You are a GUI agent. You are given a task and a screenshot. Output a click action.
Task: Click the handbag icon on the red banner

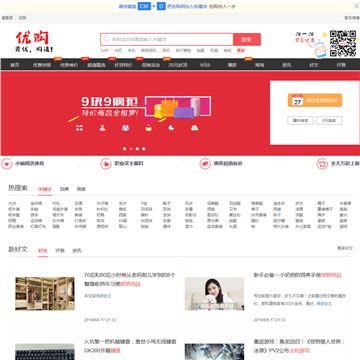pos(148,128)
